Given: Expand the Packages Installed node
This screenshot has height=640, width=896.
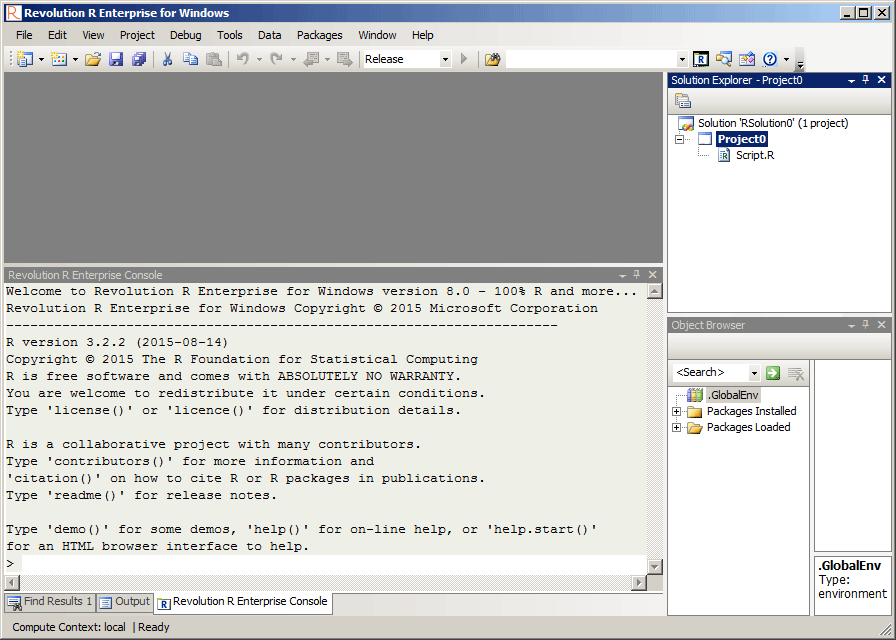Looking at the screenshot, I should [677, 411].
